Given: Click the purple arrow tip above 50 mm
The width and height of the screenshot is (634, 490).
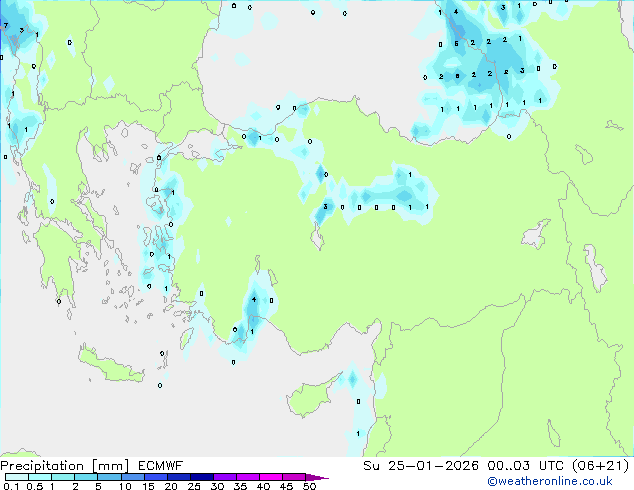Looking at the screenshot, I should tap(317, 477).
